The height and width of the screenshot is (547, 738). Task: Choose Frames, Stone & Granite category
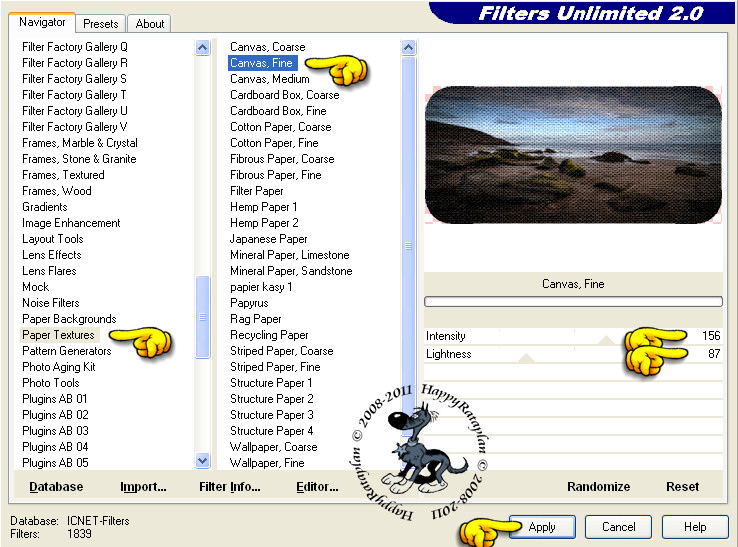point(79,159)
